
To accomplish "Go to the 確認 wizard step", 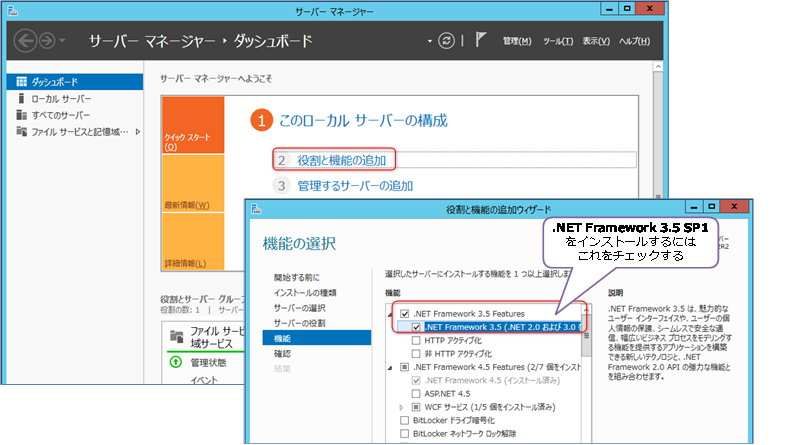I will point(282,353).
